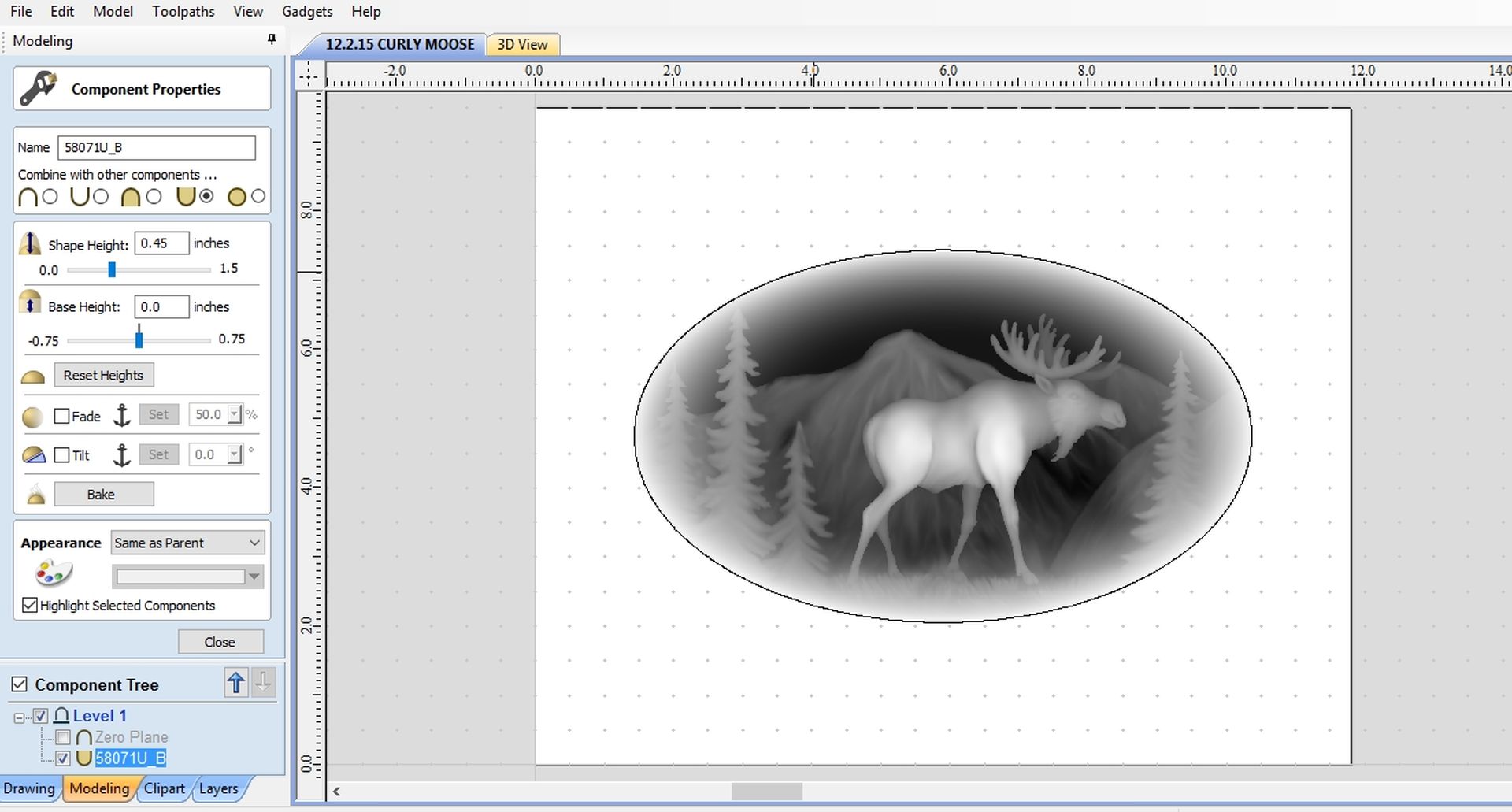1512x812 pixels.
Task: Enable the Fade checkbox
Action: click(62, 416)
